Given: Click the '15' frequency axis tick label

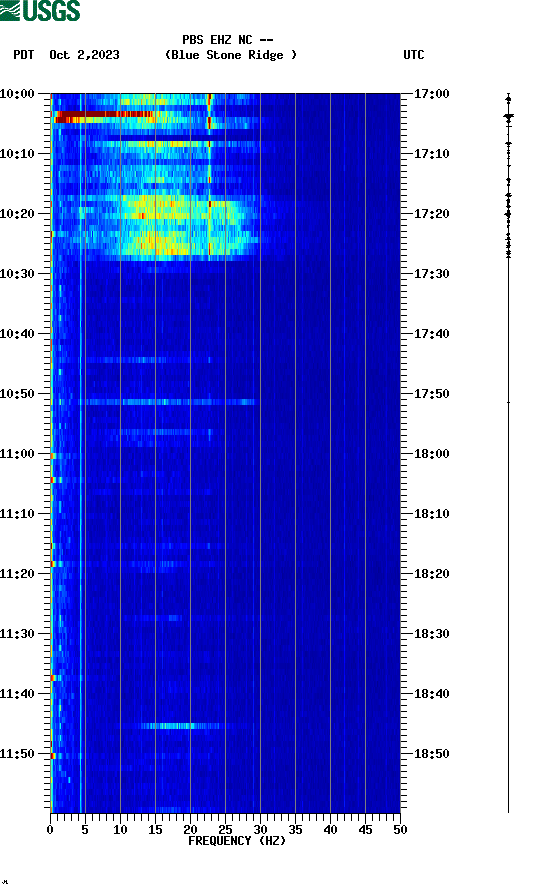Looking at the screenshot, I should 155,830.
